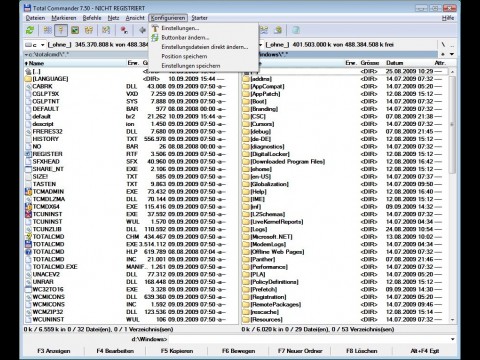The height and width of the screenshot is (360, 480).
Task: Click the TCUNINST EXE file icon
Action: click(x=28, y=214)
